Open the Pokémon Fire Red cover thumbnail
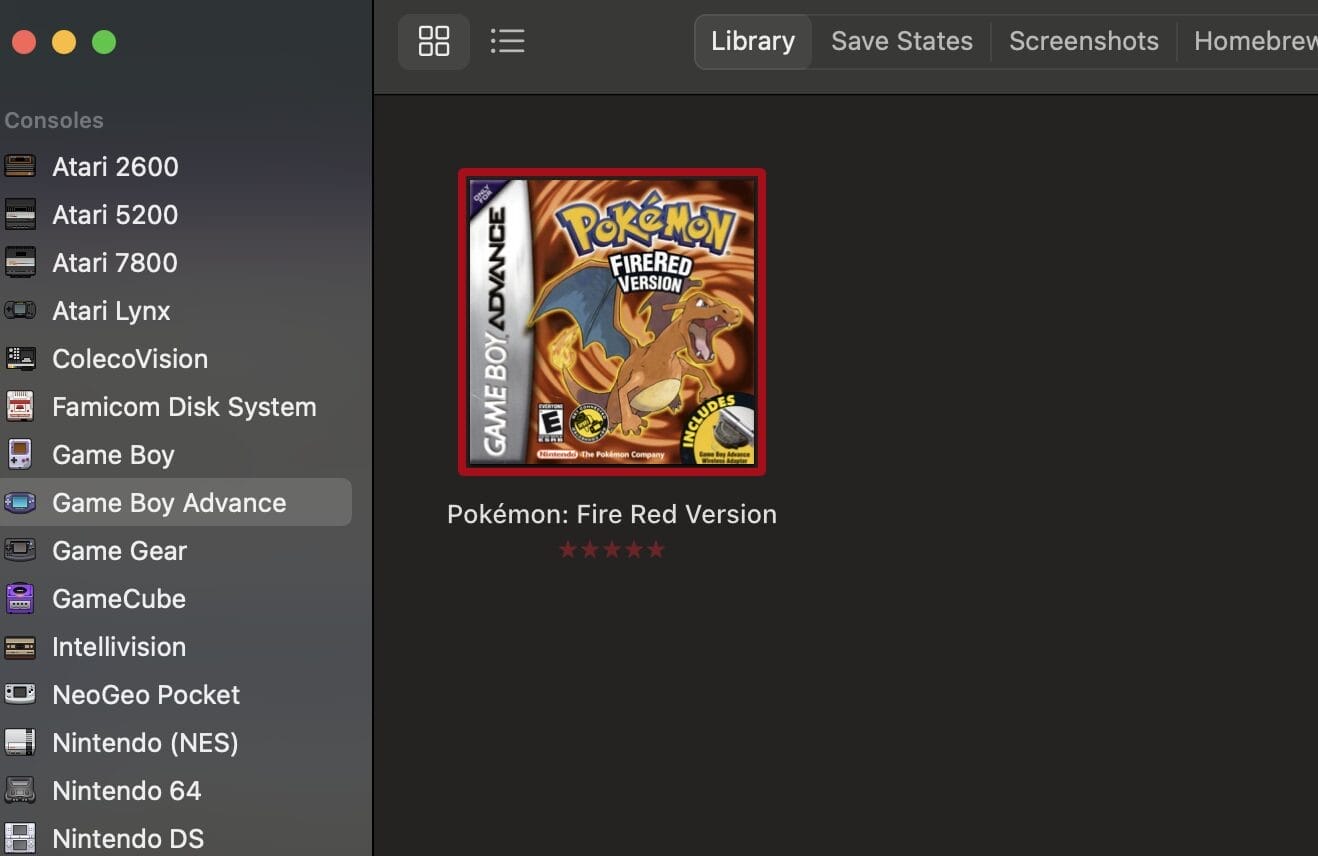Viewport: 1318px width, 856px height. coord(611,321)
